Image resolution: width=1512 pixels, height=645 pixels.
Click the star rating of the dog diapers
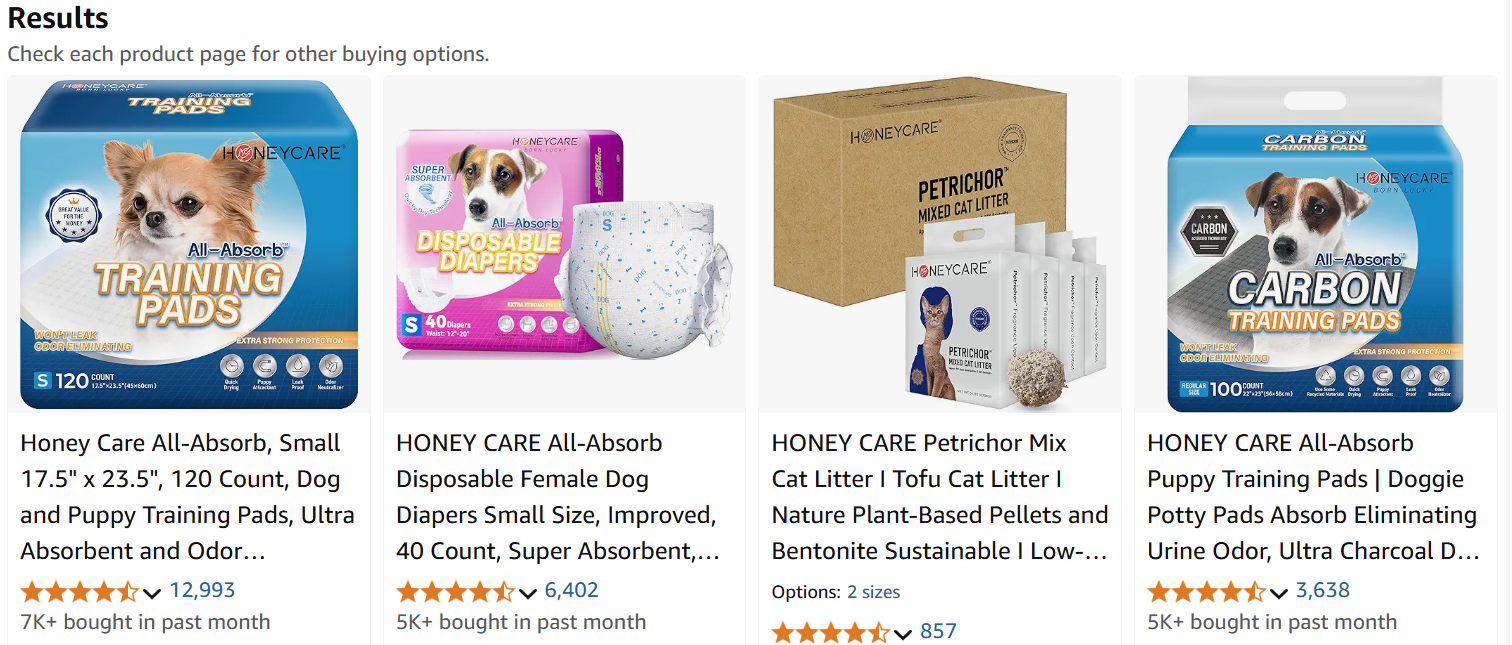click(455, 591)
